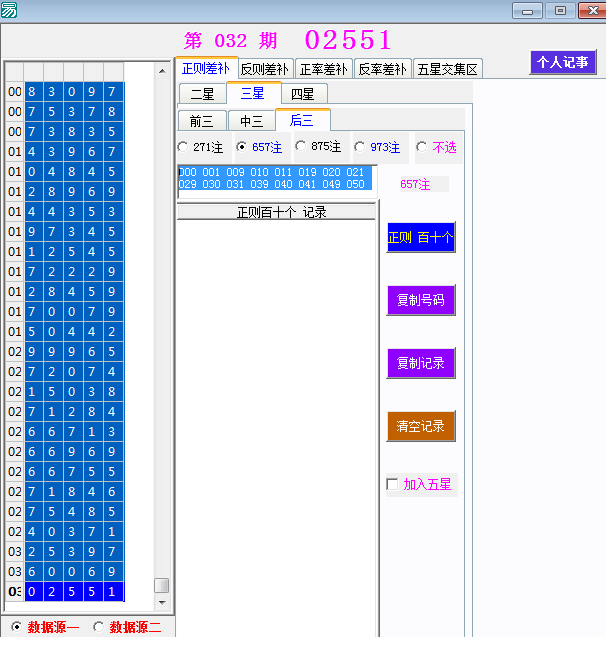Open the 反率差补 tab

point(382,69)
